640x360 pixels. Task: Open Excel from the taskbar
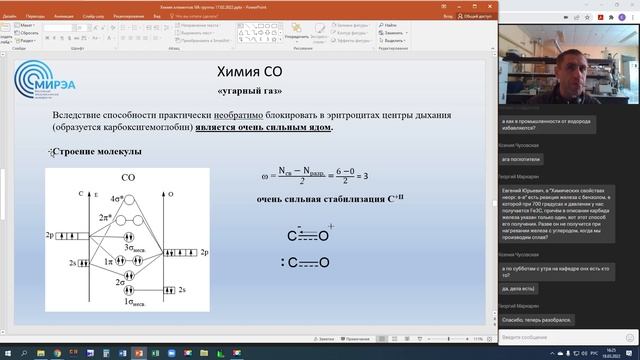pos(155,353)
